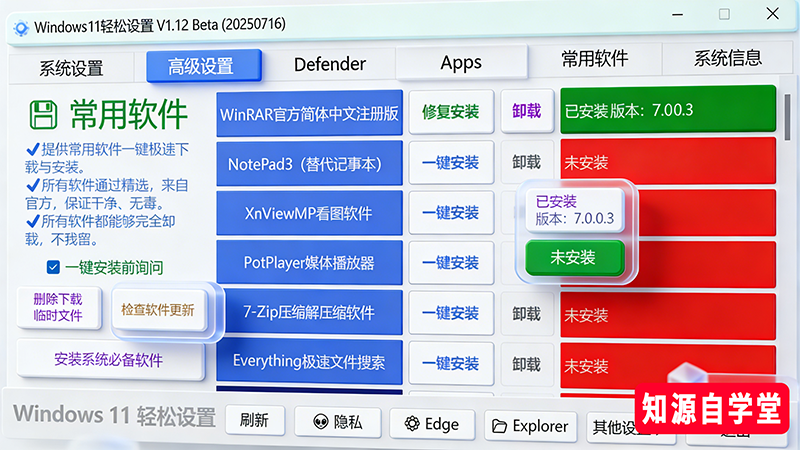Minimize the Windows11轻松设置 window

point(678,15)
